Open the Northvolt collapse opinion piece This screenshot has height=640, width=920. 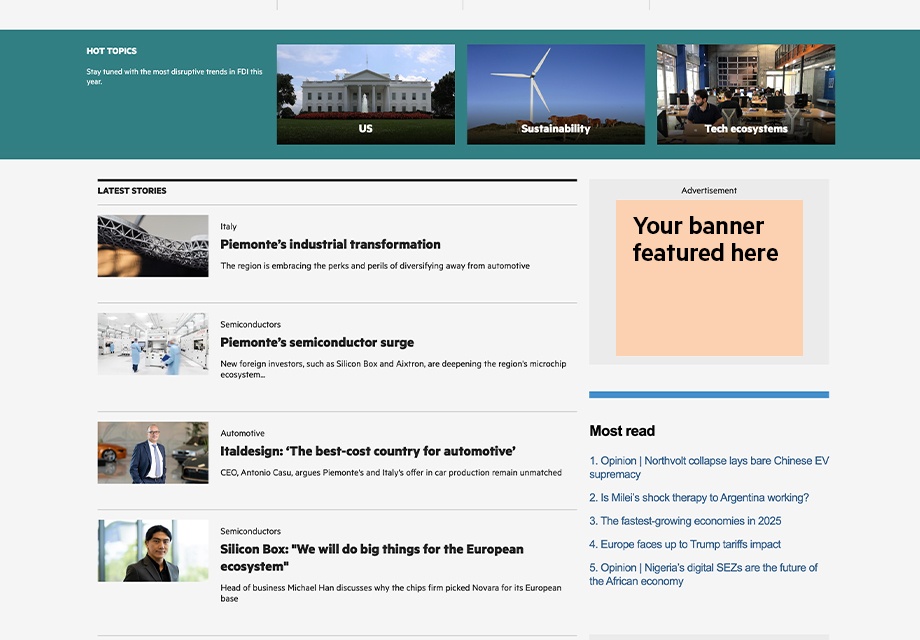click(710, 467)
